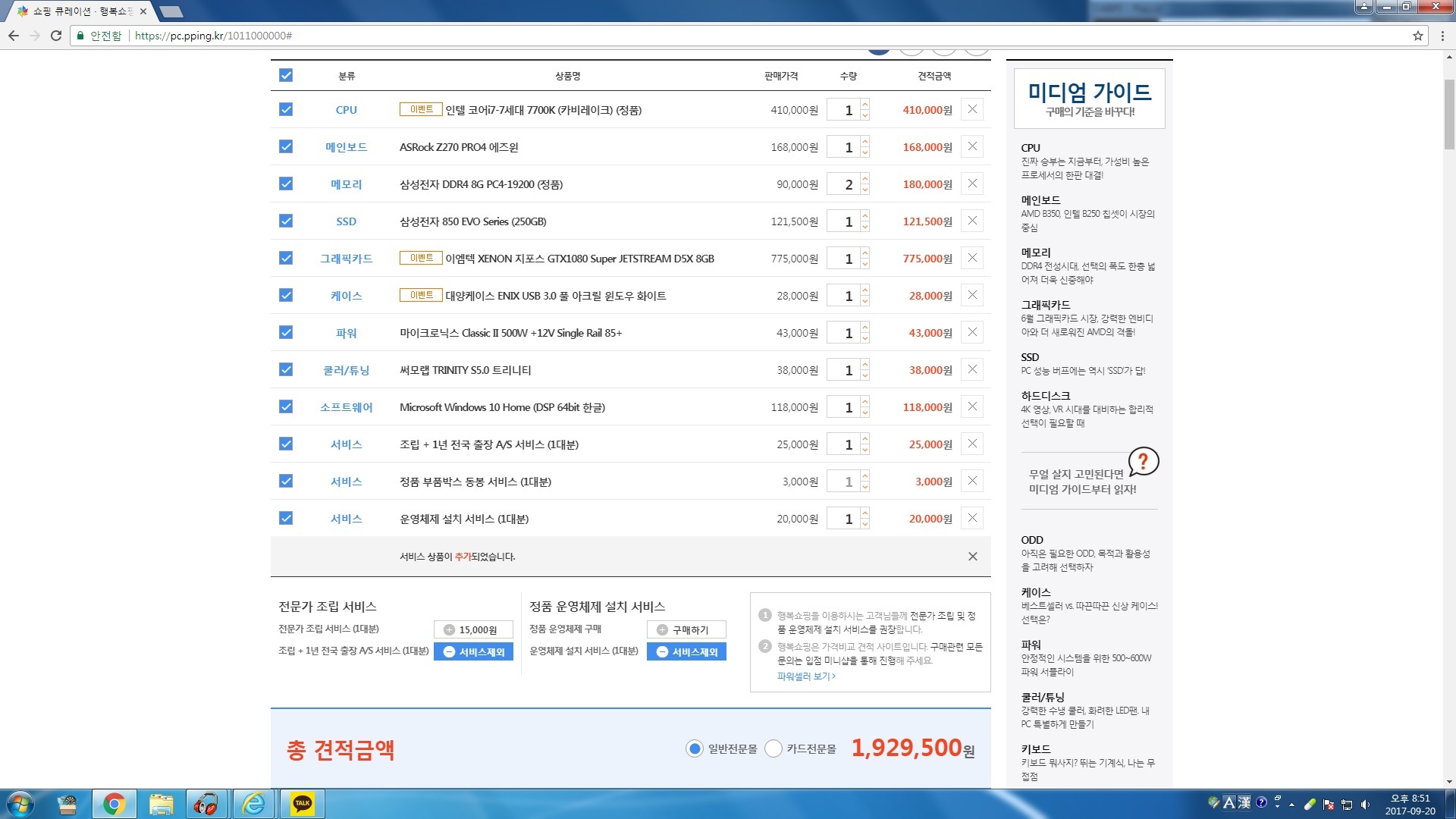Delete the SSD item using its X icon

coord(972,221)
